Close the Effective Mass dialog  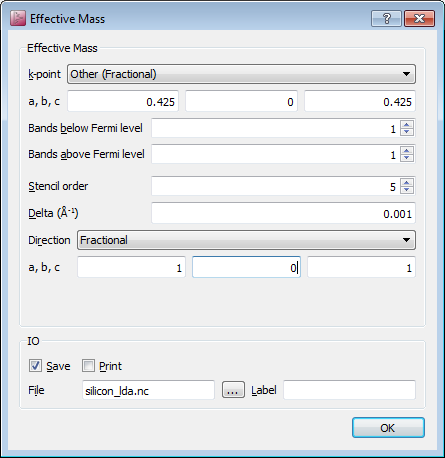(x=419, y=18)
